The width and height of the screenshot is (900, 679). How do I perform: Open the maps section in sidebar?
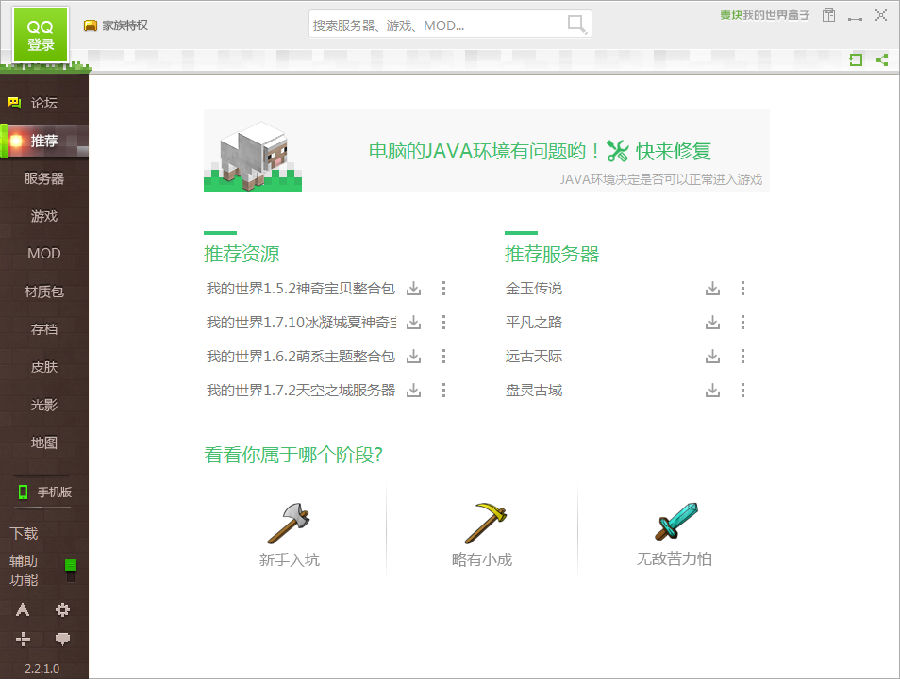point(44,443)
